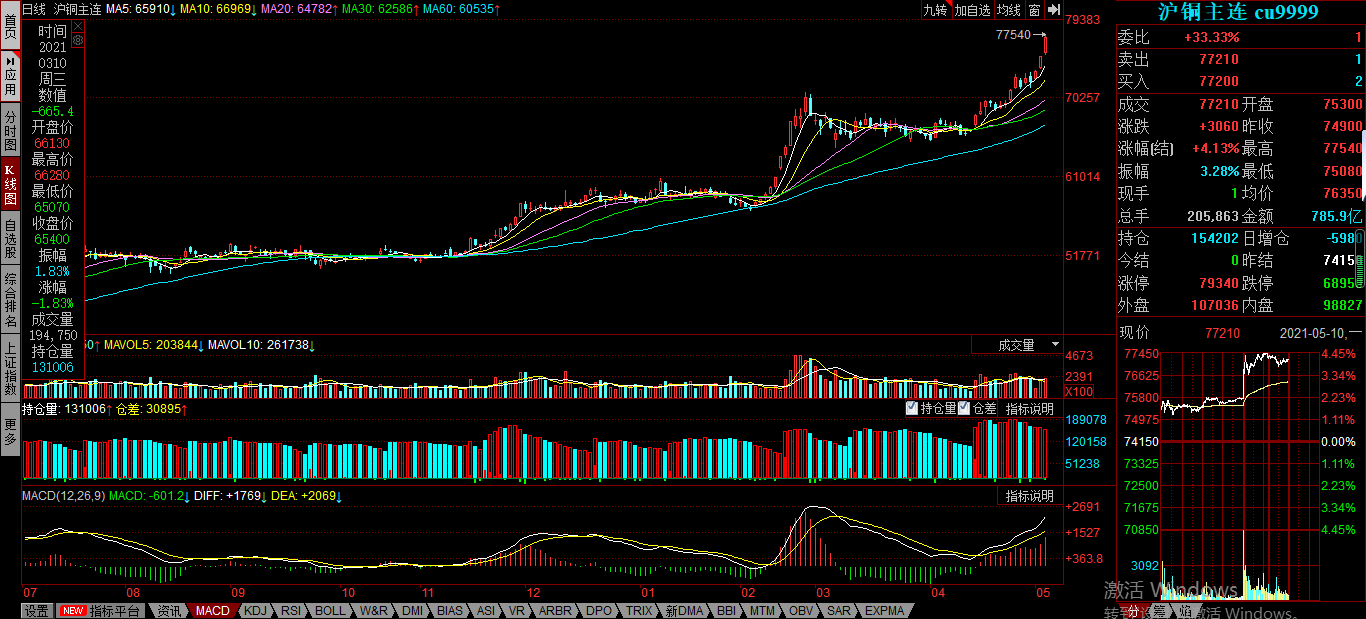Click the MA5: 65910 value

pyautogui.click(x=141, y=9)
